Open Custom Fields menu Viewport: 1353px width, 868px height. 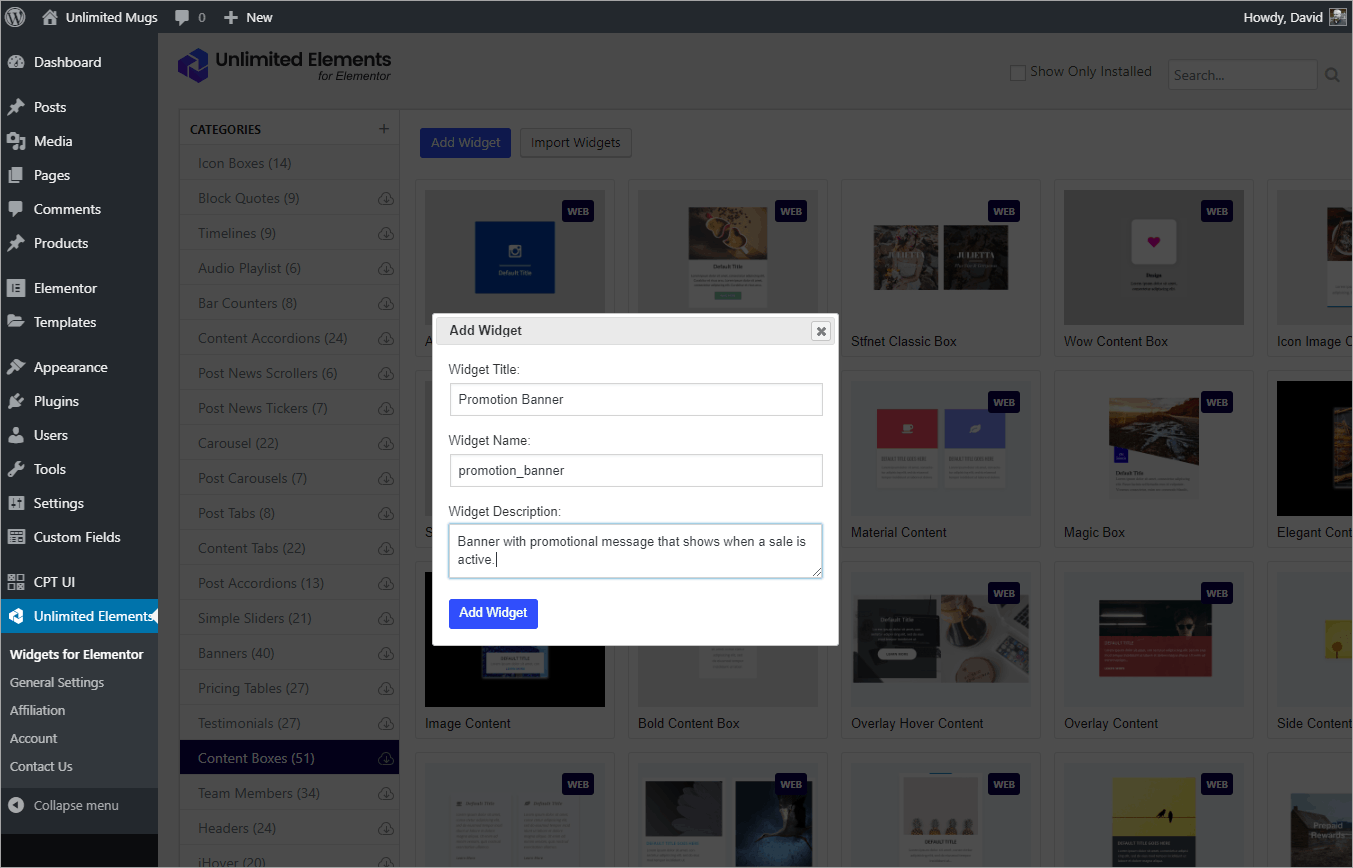click(x=79, y=537)
